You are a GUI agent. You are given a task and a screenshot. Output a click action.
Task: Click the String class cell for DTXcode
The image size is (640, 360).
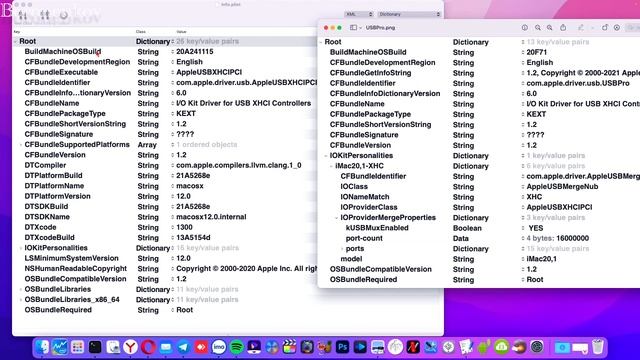[x=148, y=227]
